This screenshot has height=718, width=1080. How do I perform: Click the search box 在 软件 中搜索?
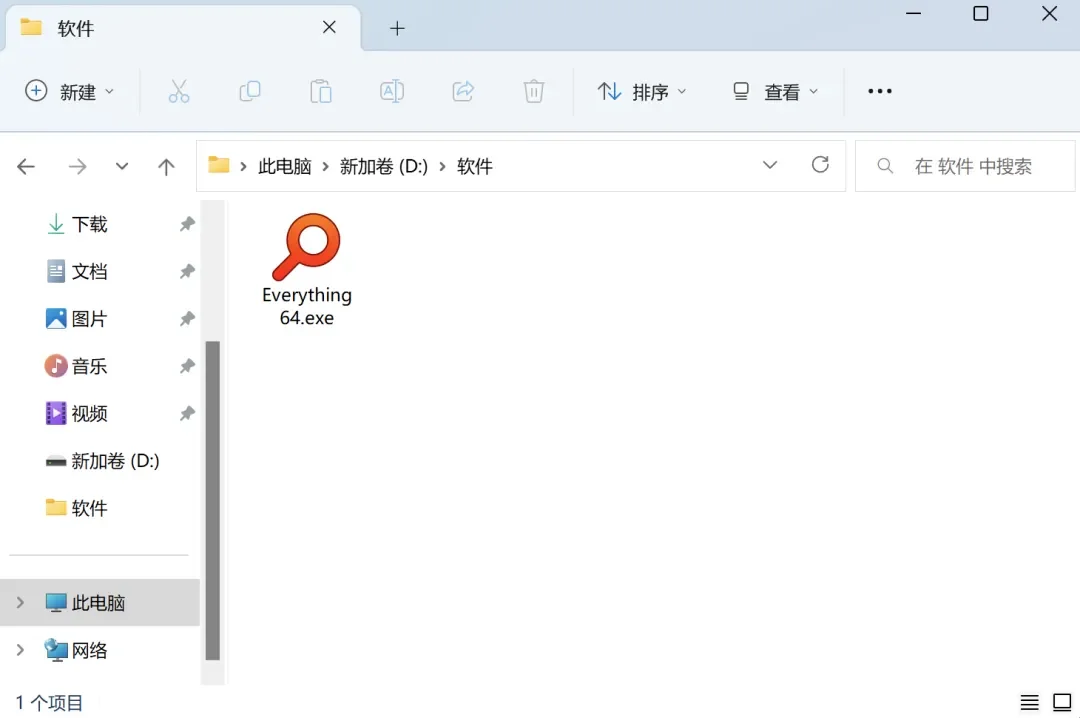pos(965,166)
